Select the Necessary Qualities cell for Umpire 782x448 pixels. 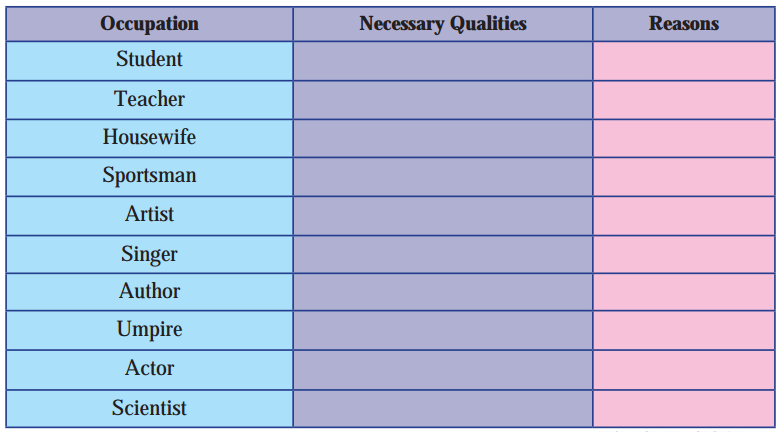[x=443, y=330]
